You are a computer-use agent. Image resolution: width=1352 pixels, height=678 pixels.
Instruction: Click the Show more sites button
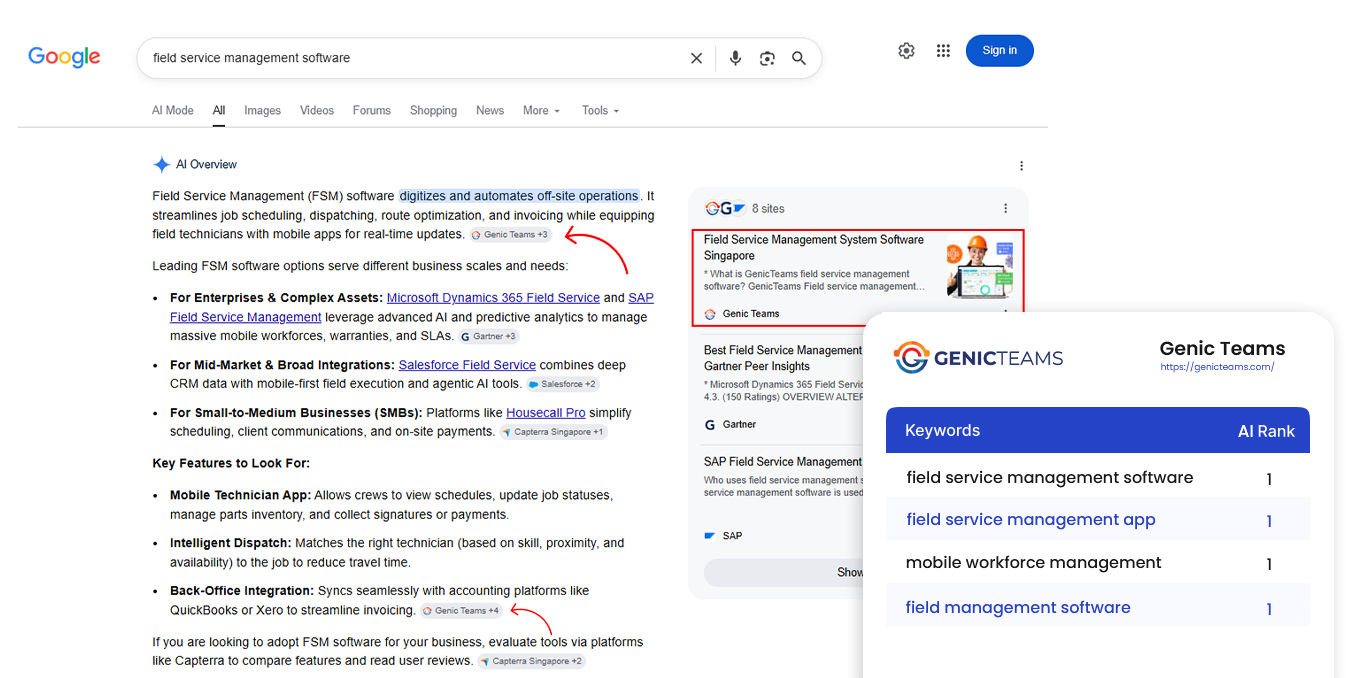point(784,573)
